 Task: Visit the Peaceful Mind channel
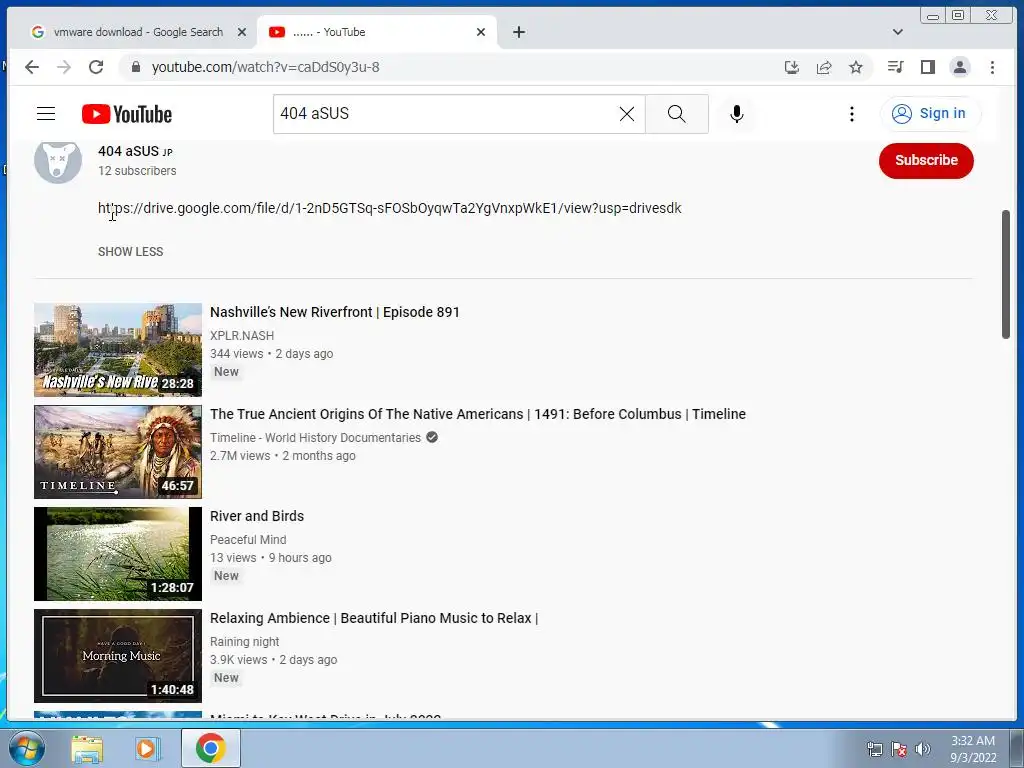point(248,539)
